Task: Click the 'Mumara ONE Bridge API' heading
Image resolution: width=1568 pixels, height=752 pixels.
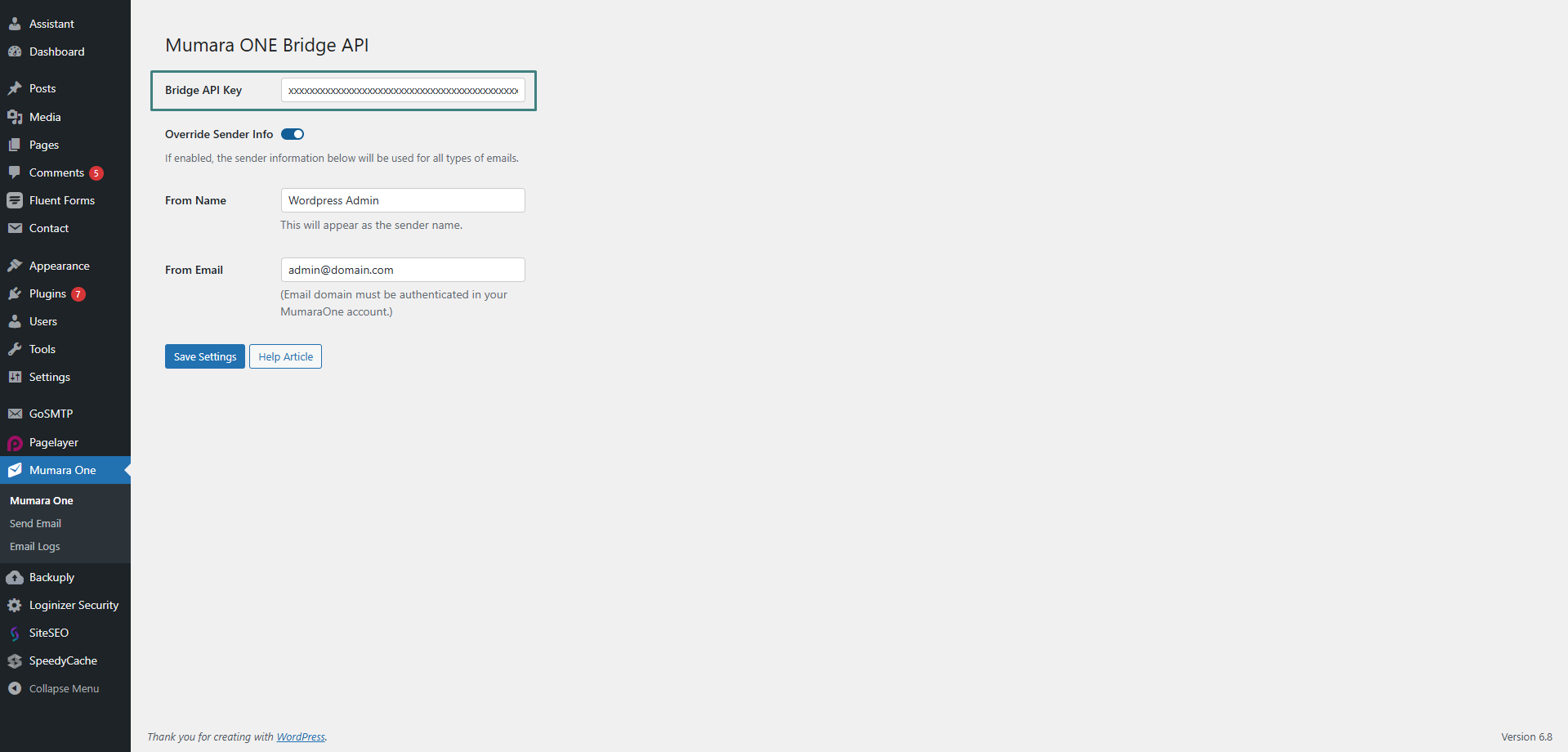Action: click(x=267, y=45)
